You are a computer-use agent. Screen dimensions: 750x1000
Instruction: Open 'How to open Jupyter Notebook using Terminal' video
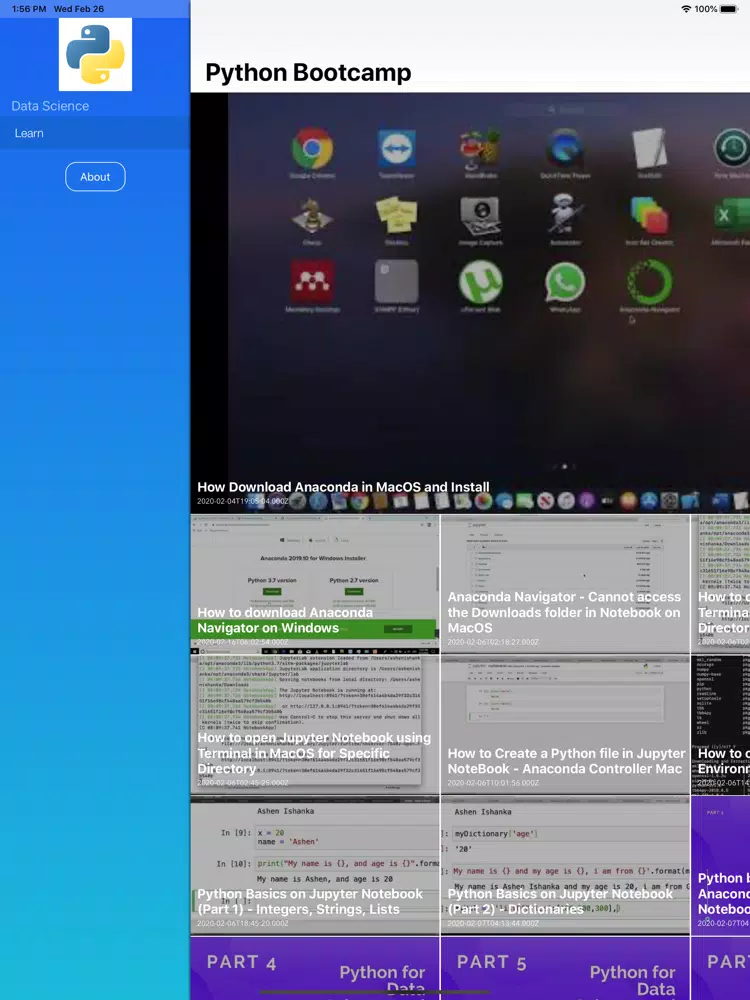pos(315,724)
